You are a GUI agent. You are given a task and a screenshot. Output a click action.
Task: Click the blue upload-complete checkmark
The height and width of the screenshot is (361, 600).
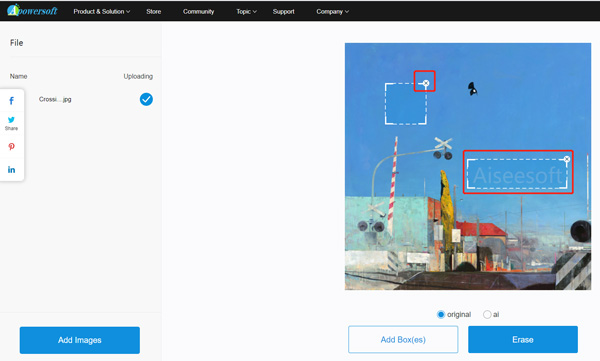[x=146, y=100]
